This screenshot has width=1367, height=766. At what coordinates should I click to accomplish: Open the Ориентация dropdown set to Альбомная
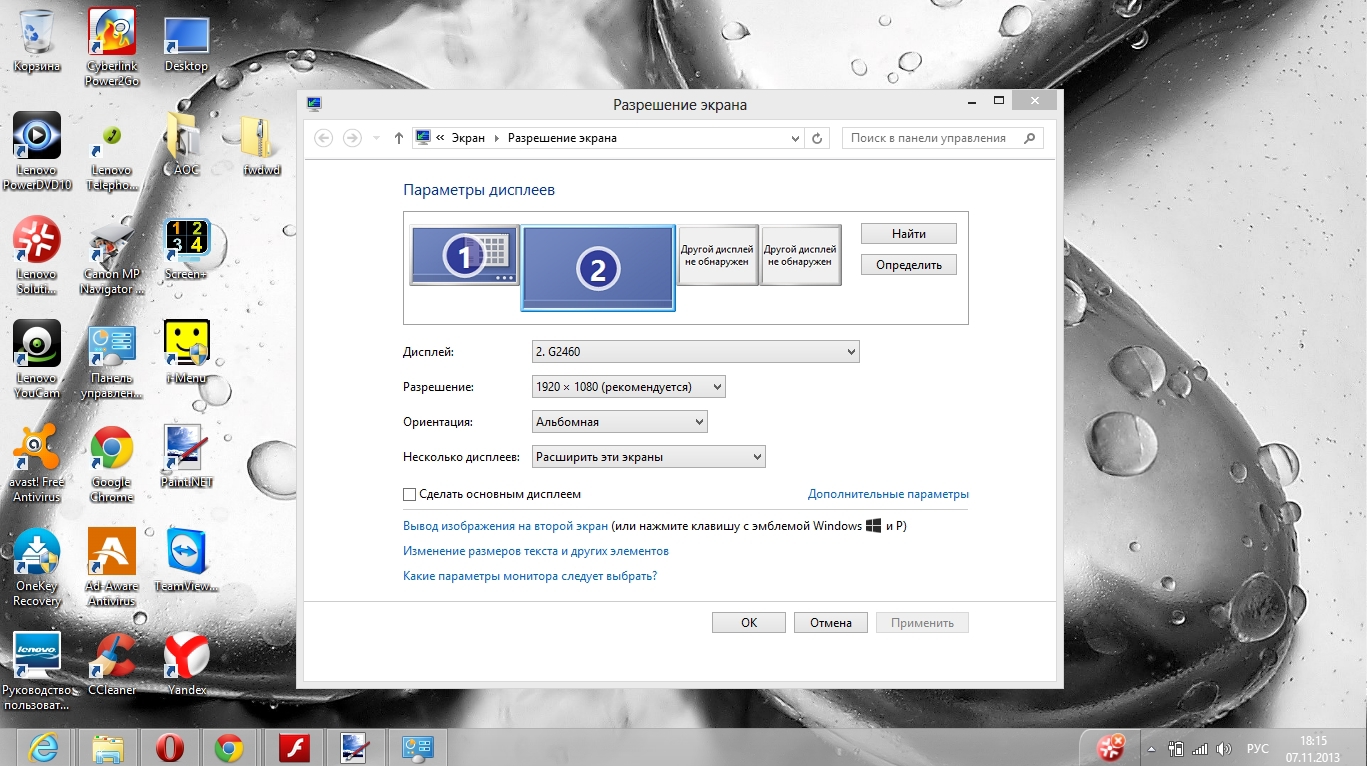pos(620,422)
